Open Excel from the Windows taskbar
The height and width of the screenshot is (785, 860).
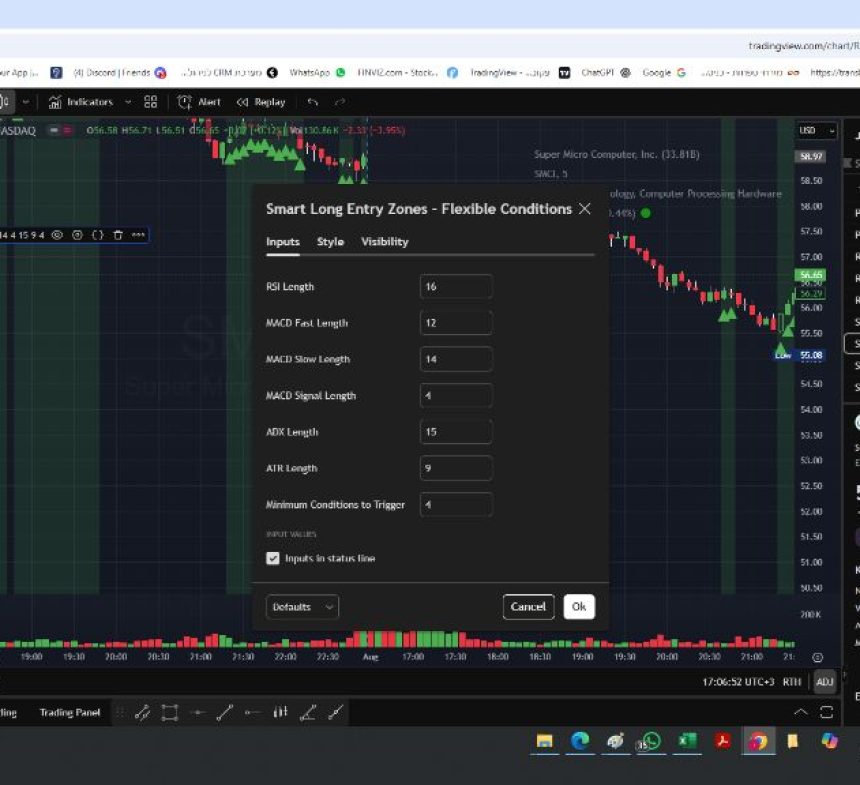click(x=687, y=741)
